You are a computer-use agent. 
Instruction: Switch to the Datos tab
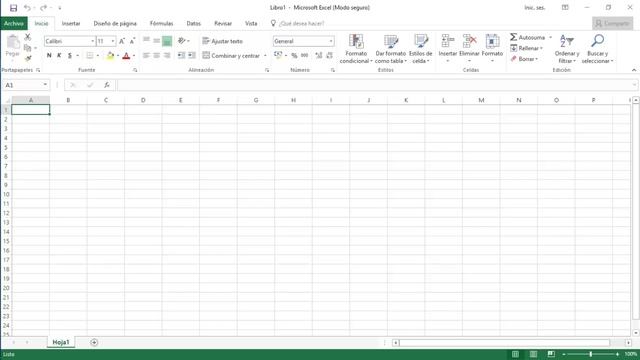pos(193,24)
